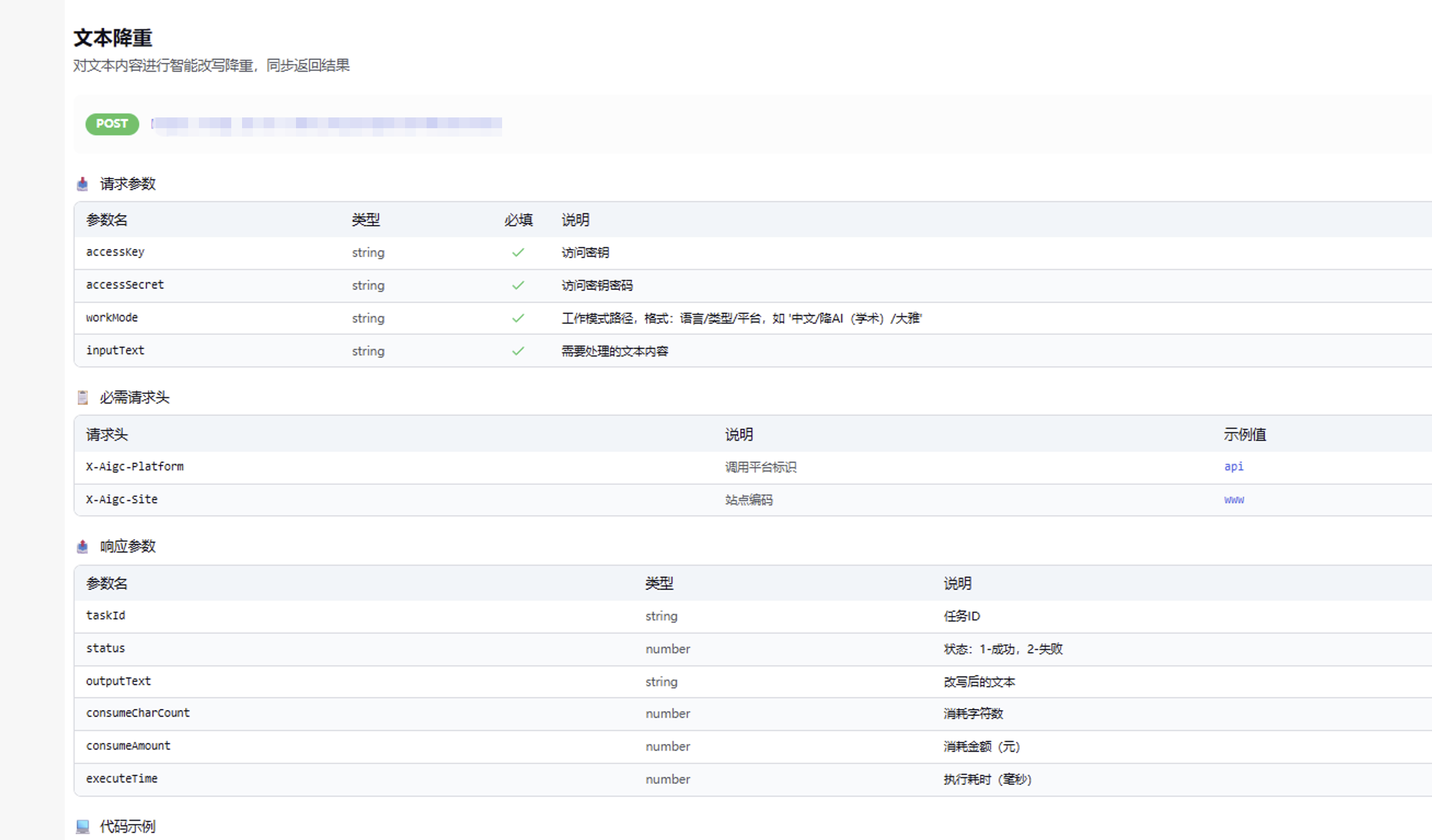Select the executeTime response parameter
This screenshot has height=840, width=1432.
(x=122, y=779)
